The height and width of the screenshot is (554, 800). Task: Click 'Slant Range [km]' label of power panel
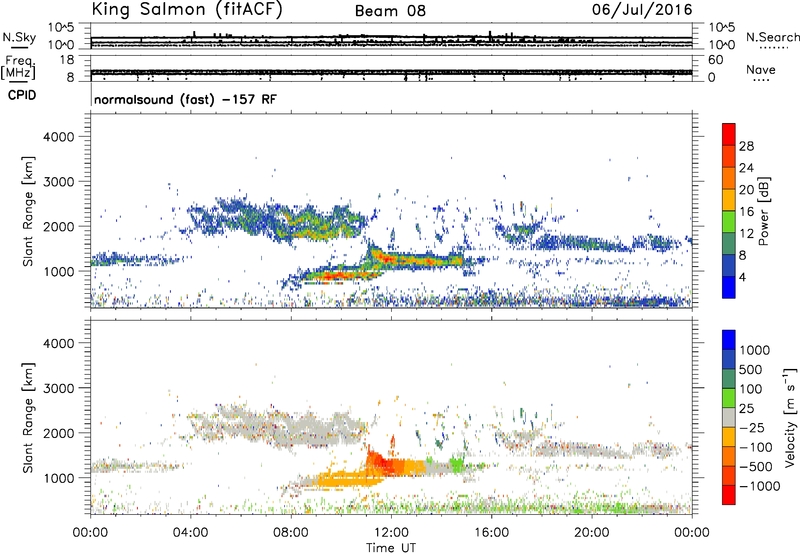(28, 211)
